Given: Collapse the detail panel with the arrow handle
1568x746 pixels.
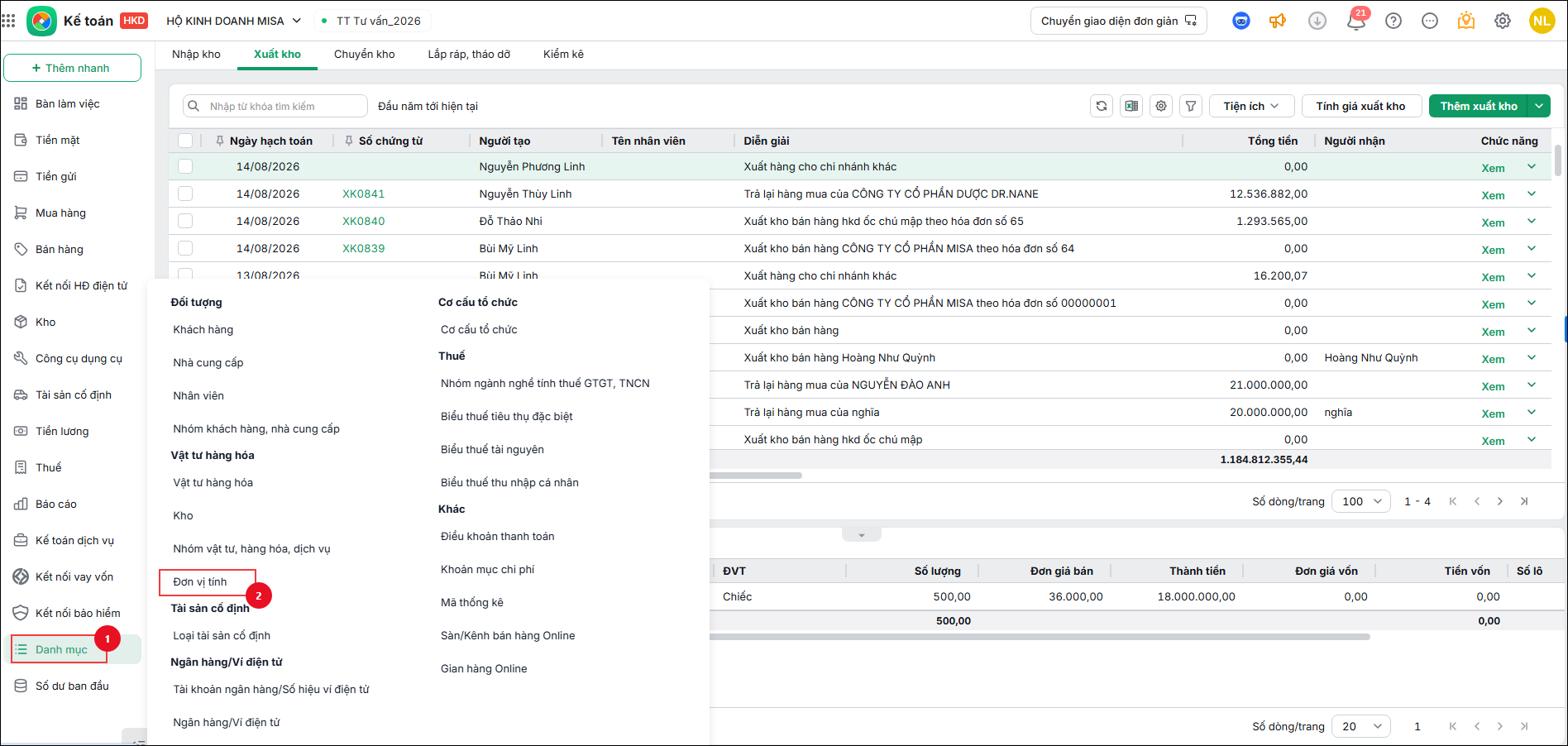Looking at the screenshot, I should coord(862,535).
